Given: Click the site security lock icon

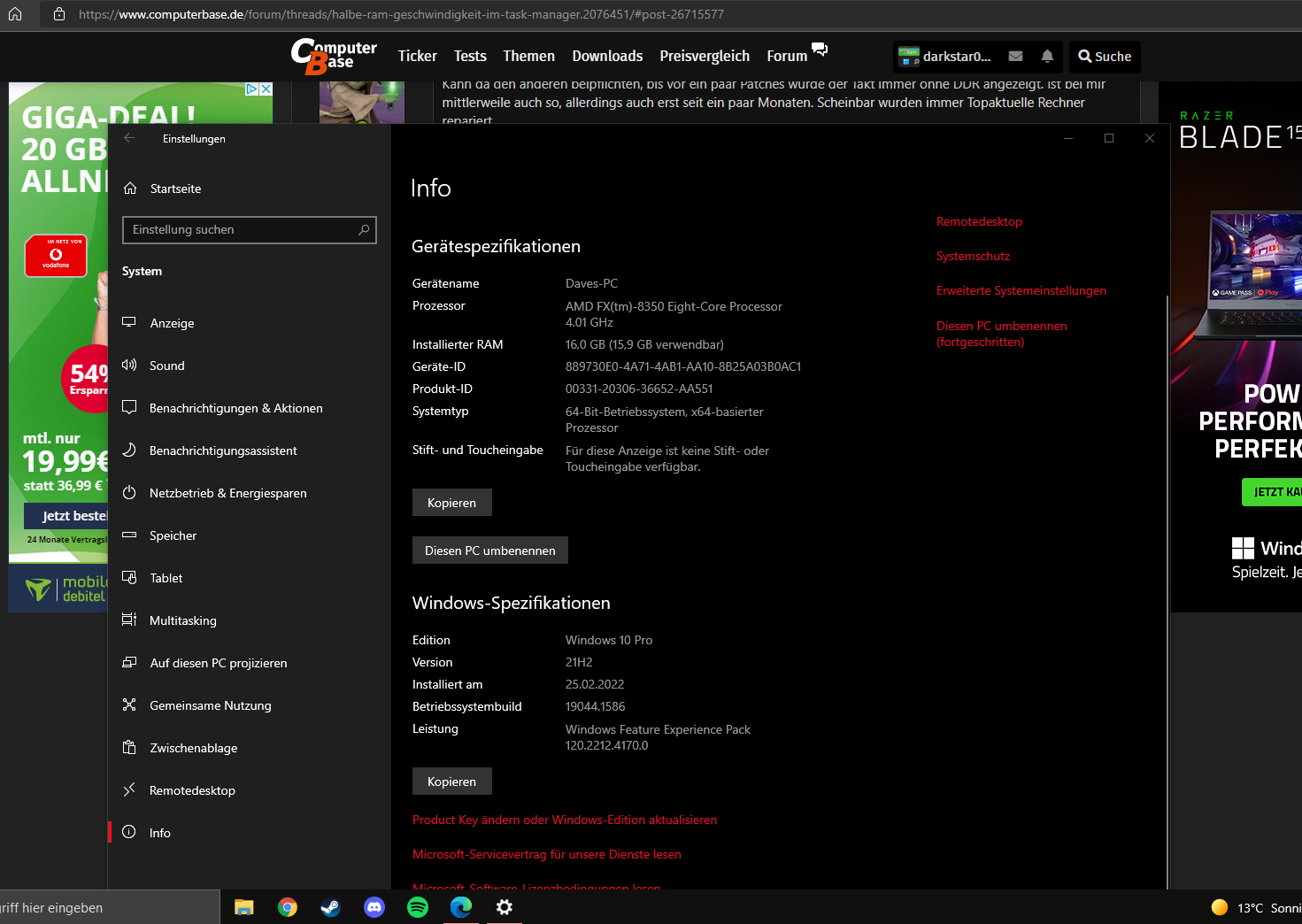Looking at the screenshot, I should 59,14.
